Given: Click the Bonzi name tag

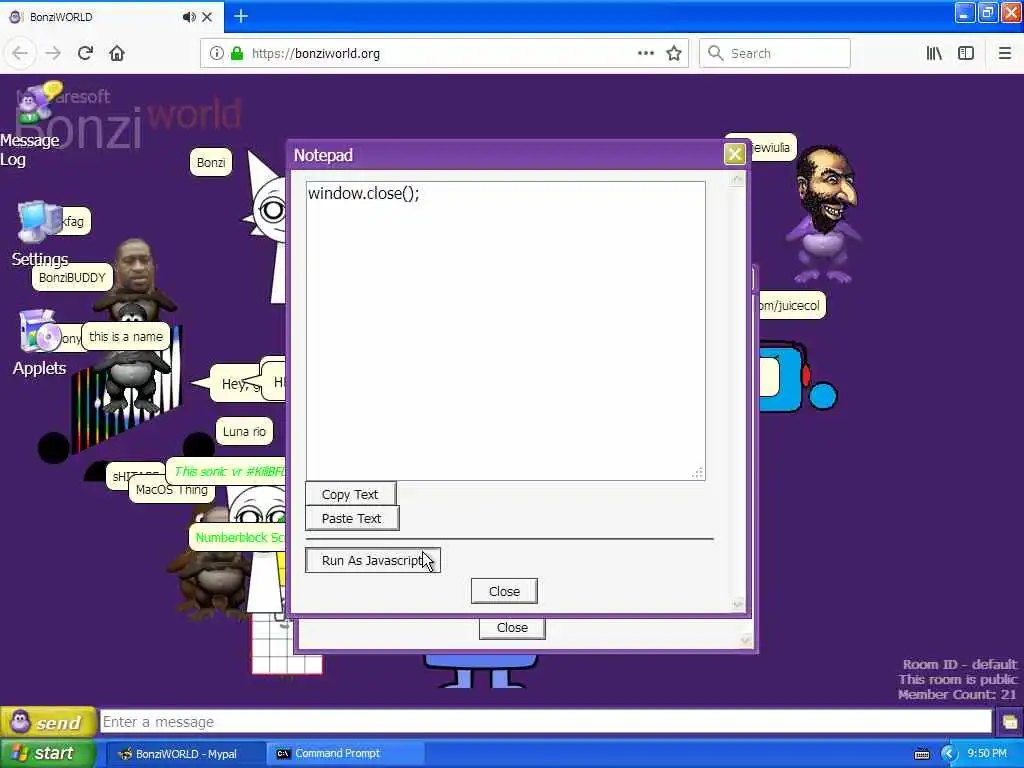Looking at the screenshot, I should click(211, 163).
